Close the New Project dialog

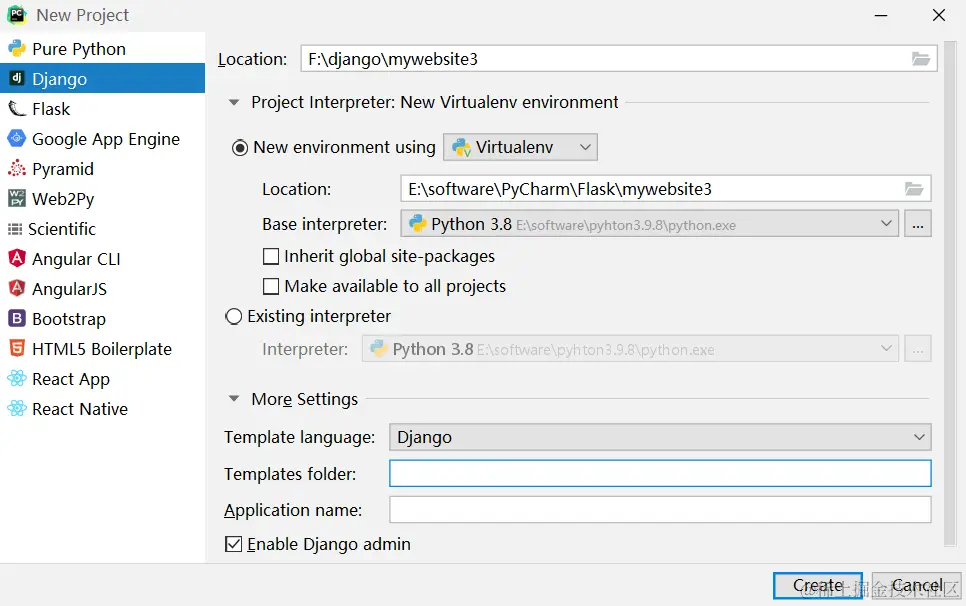tap(938, 15)
